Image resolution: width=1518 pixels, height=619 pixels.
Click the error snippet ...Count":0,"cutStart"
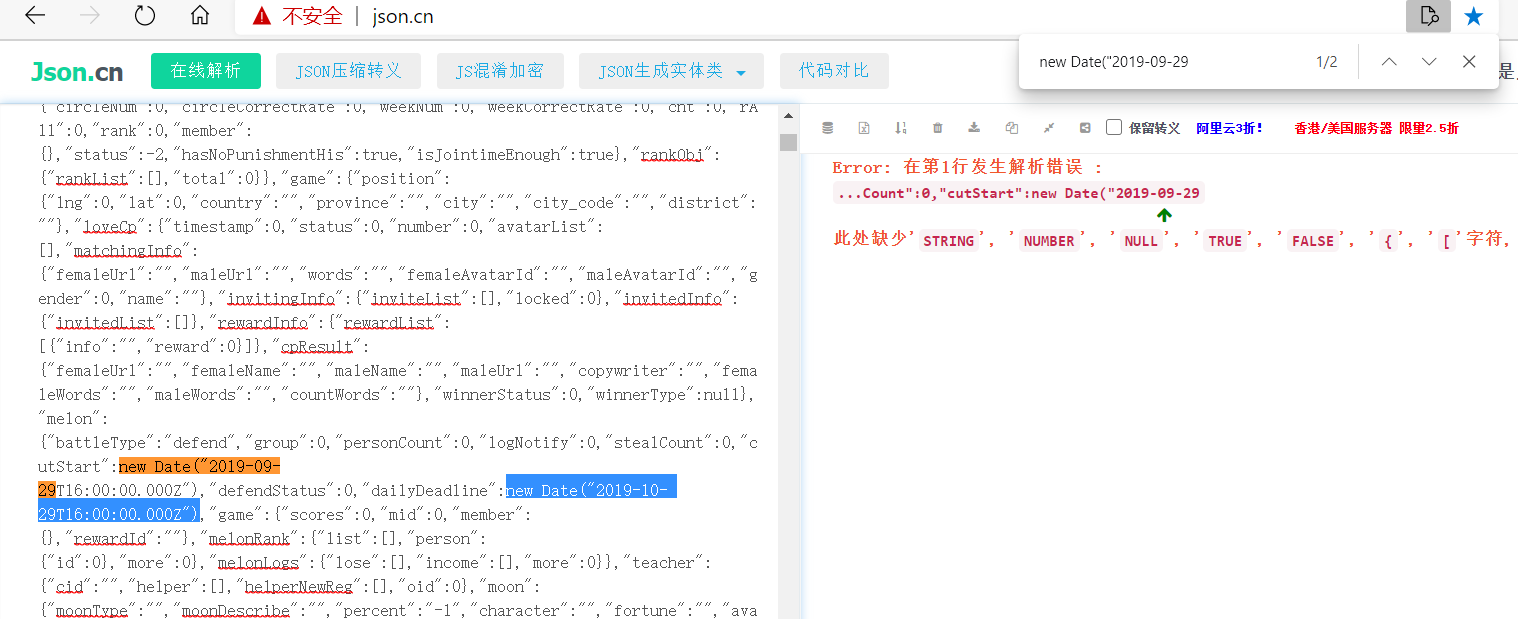coord(1018,193)
